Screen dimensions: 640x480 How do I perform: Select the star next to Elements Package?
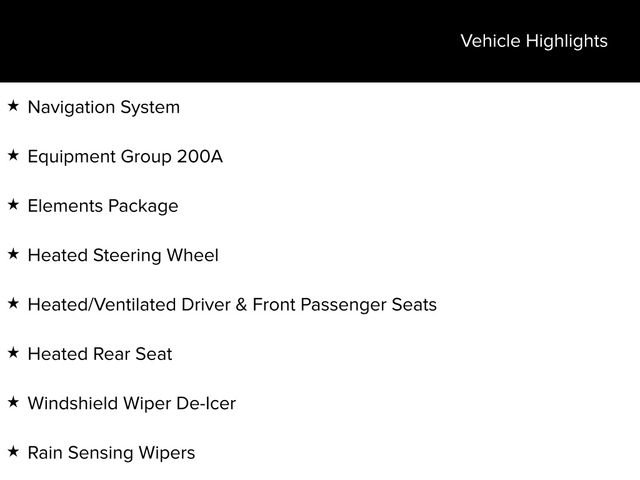13,204
